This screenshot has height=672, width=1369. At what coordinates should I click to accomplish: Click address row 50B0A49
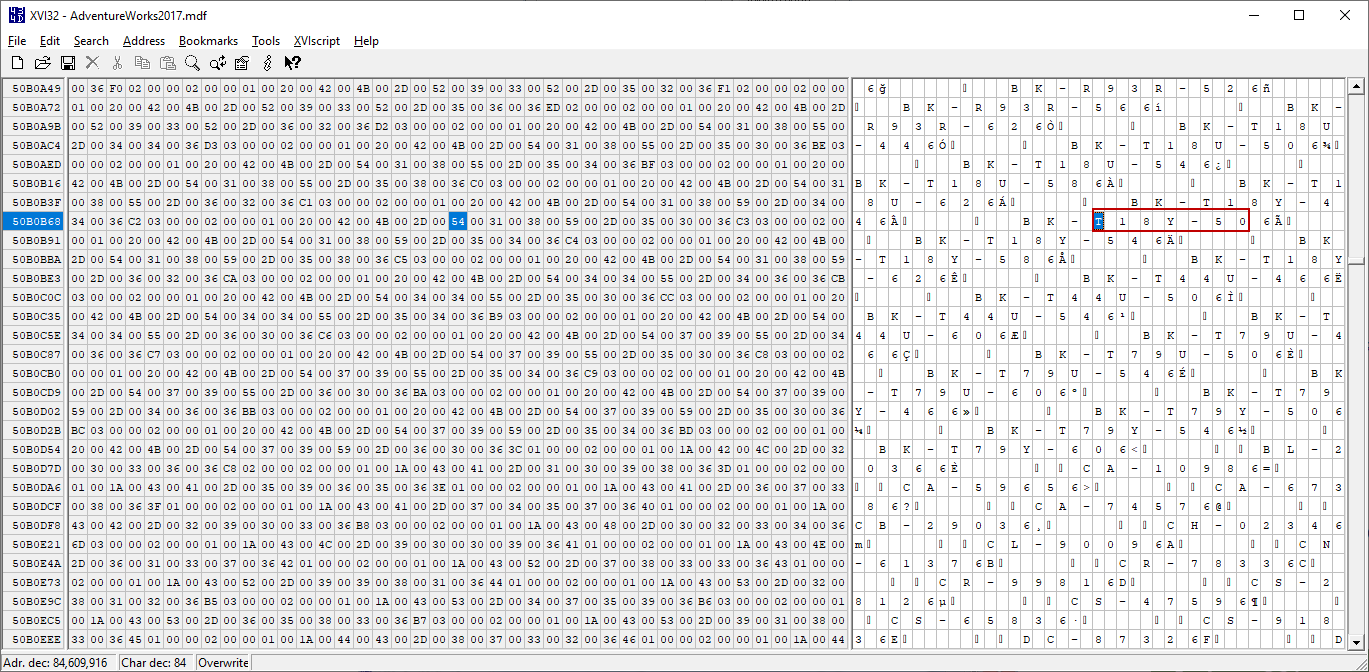click(35, 89)
